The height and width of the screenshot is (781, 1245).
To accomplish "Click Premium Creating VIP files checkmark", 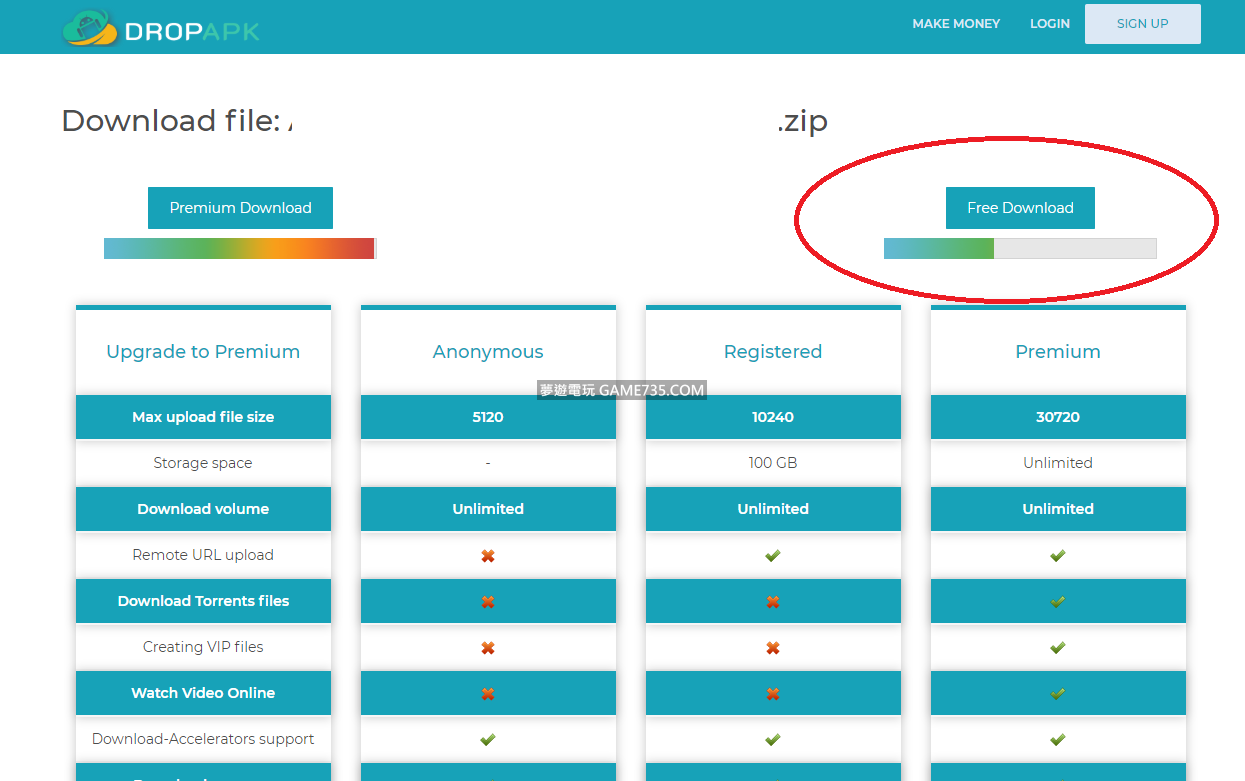I will tap(1058, 648).
